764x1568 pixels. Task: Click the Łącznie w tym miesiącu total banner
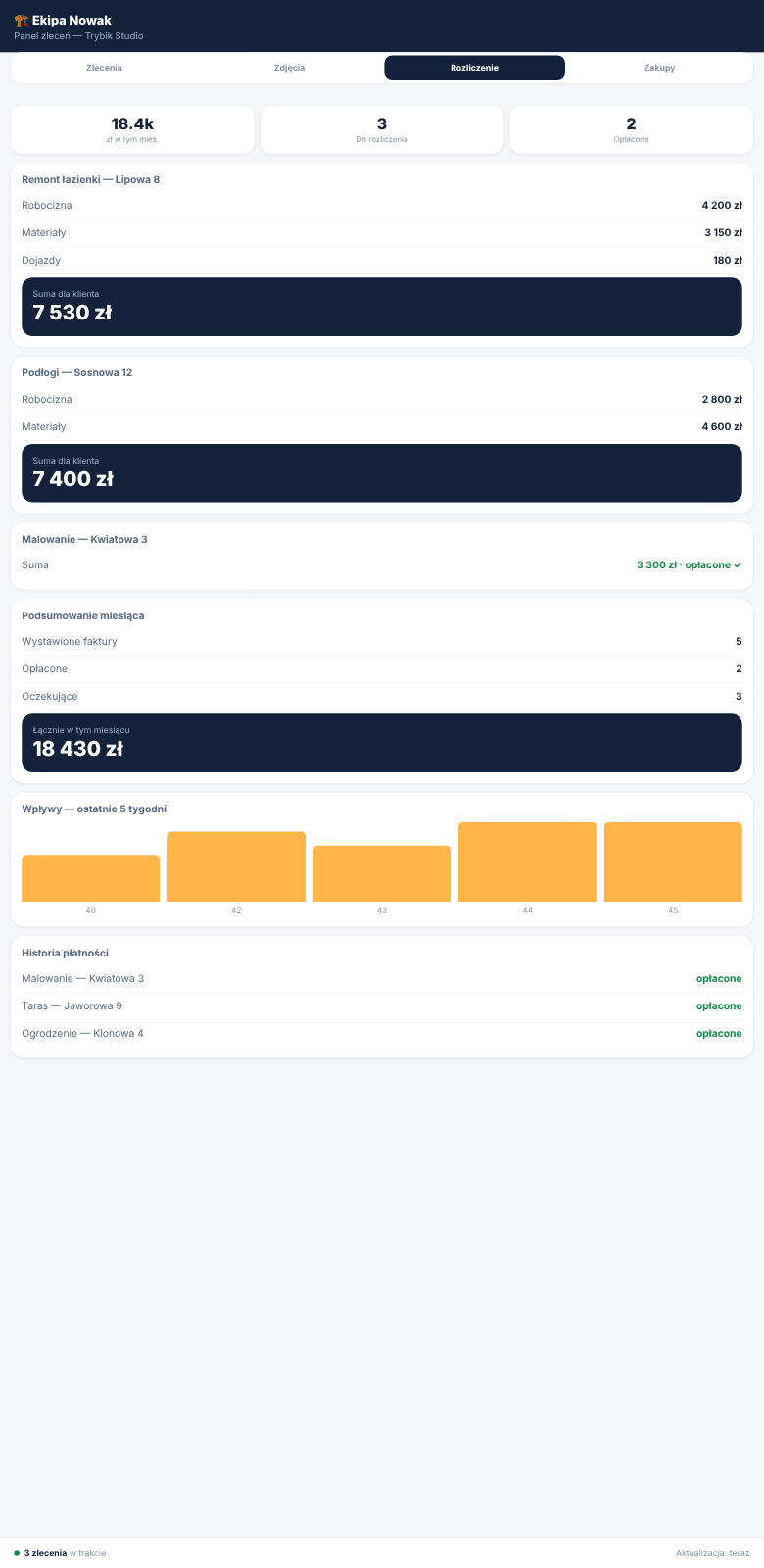382,743
